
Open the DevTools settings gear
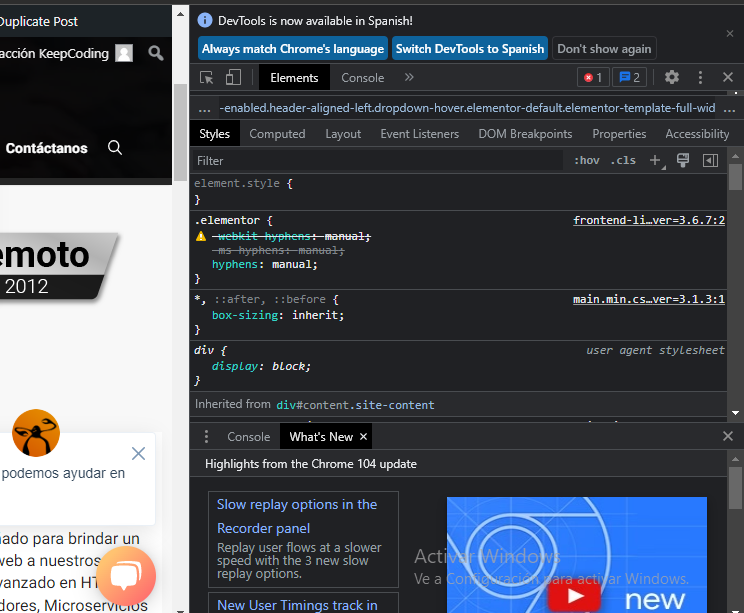pos(671,77)
